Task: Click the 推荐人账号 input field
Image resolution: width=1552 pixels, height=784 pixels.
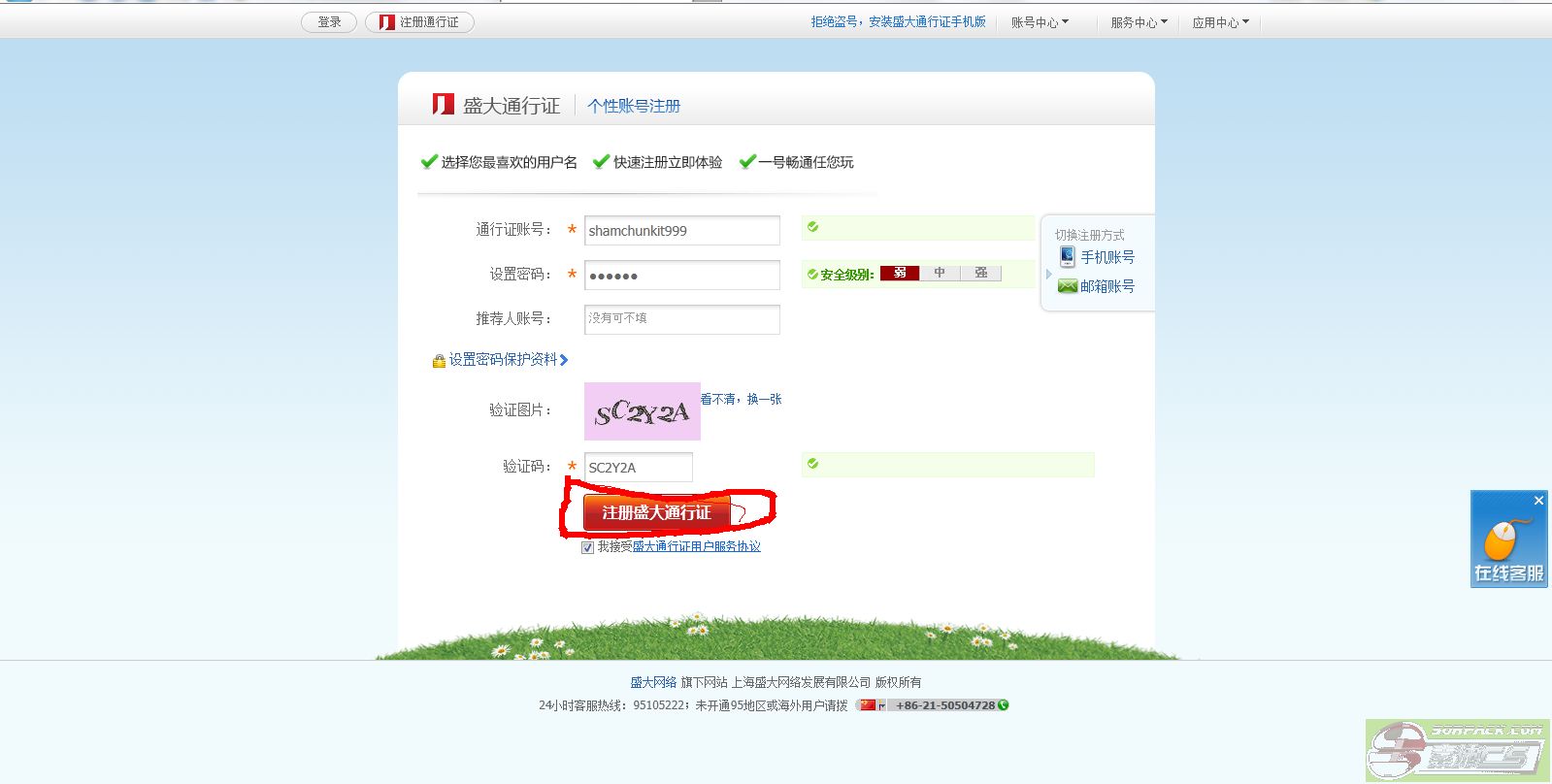Action: (x=681, y=319)
